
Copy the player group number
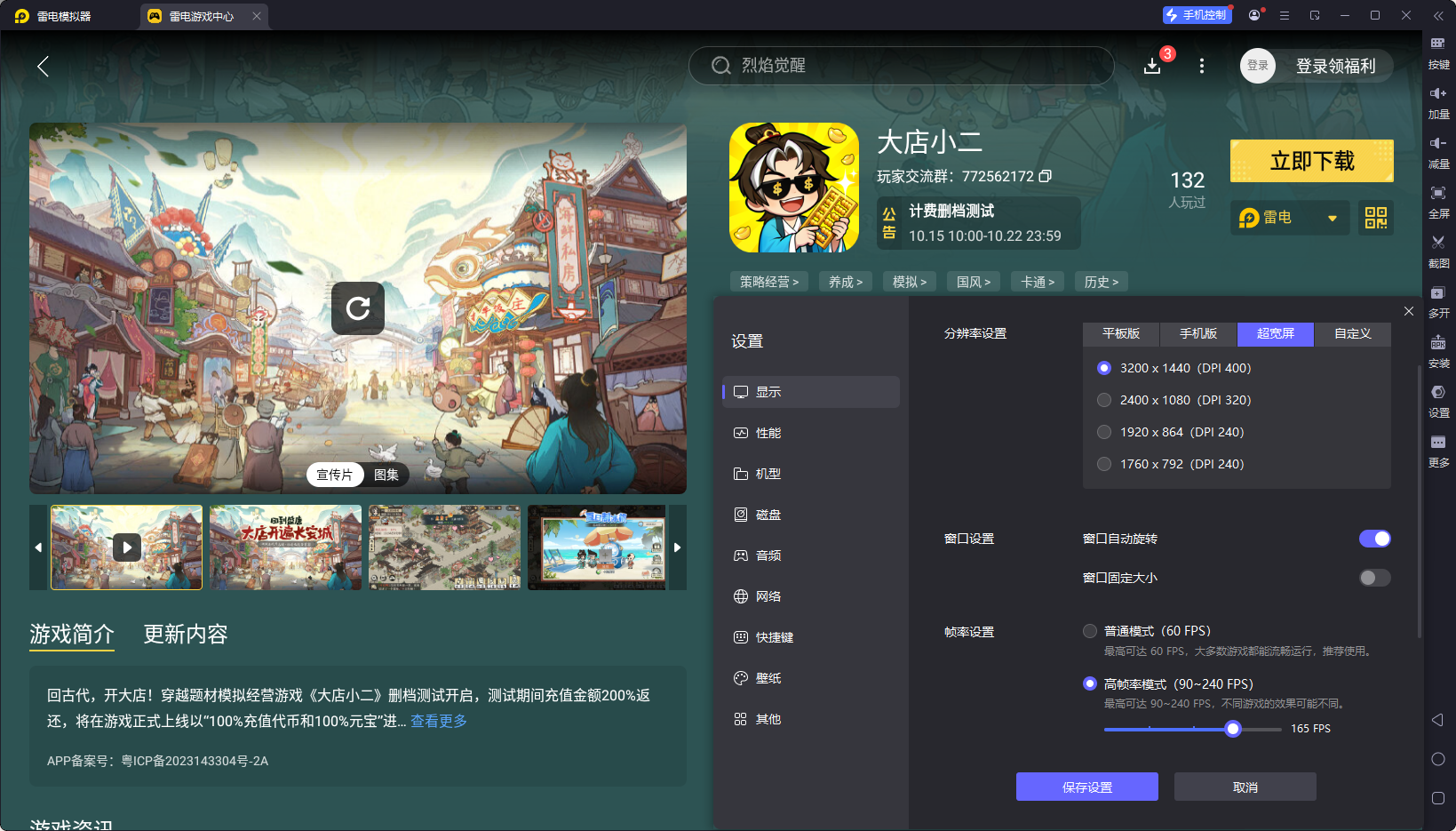click(x=1046, y=176)
